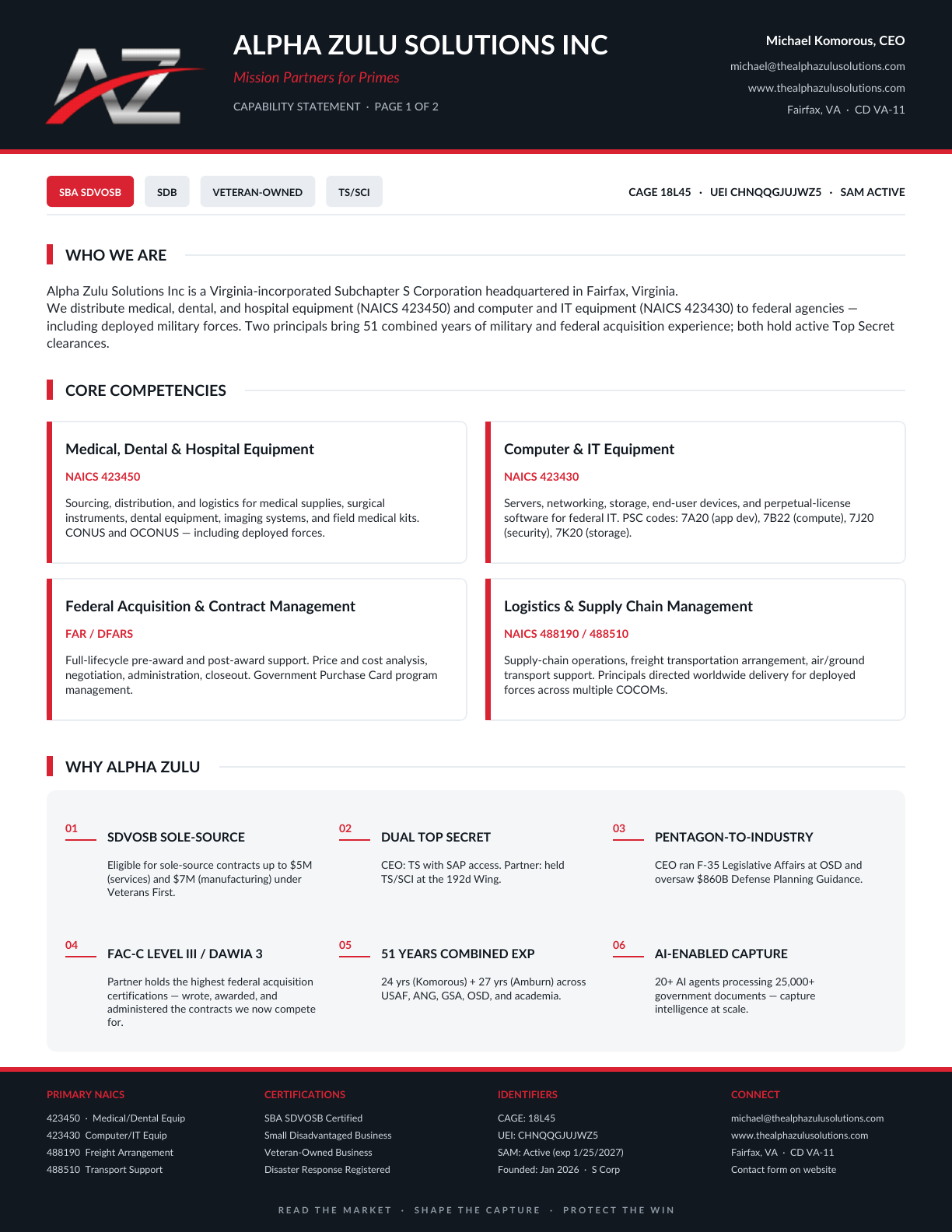This screenshot has width=952, height=1232.
Task: Click the 51 YEARS COMBINED EXP heading
Action: click(x=458, y=954)
